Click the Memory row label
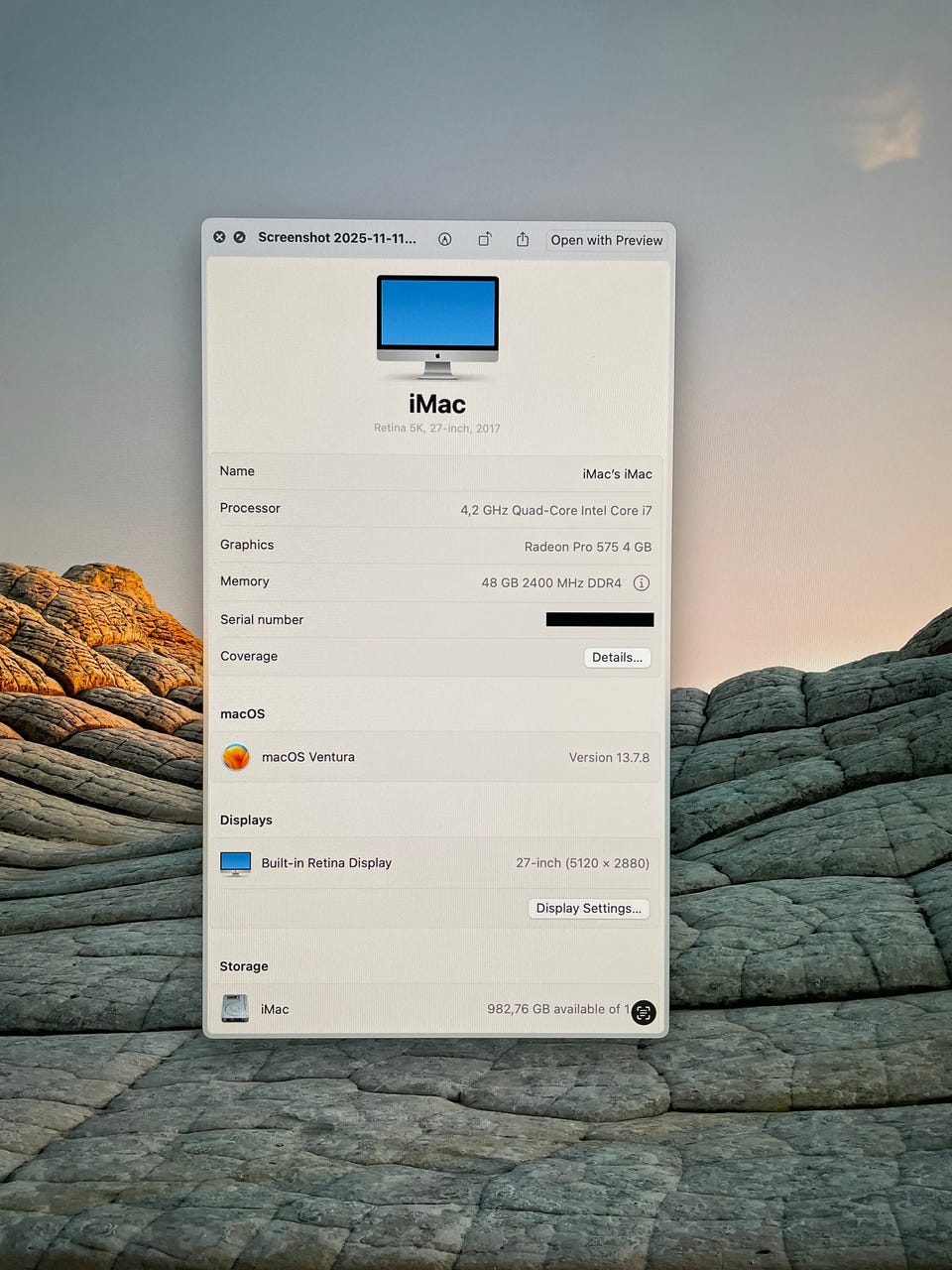Viewport: 952px width, 1270px height. pyautogui.click(x=245, y=581)
